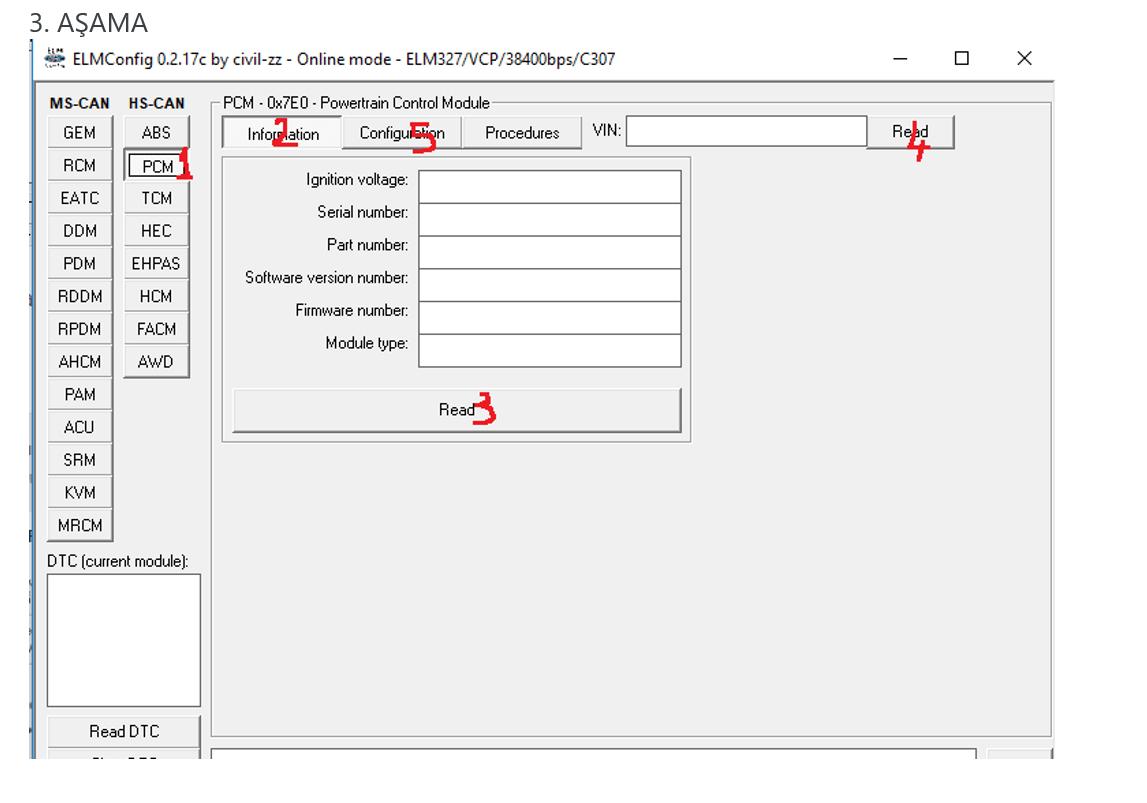Switch to the Information tab
This screenshot has height=803, width=1147.
pos(282,134)
